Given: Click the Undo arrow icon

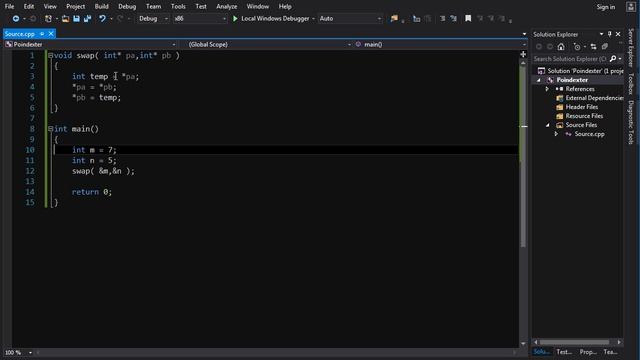Looking at the screenshot, I should pos(102,19).
